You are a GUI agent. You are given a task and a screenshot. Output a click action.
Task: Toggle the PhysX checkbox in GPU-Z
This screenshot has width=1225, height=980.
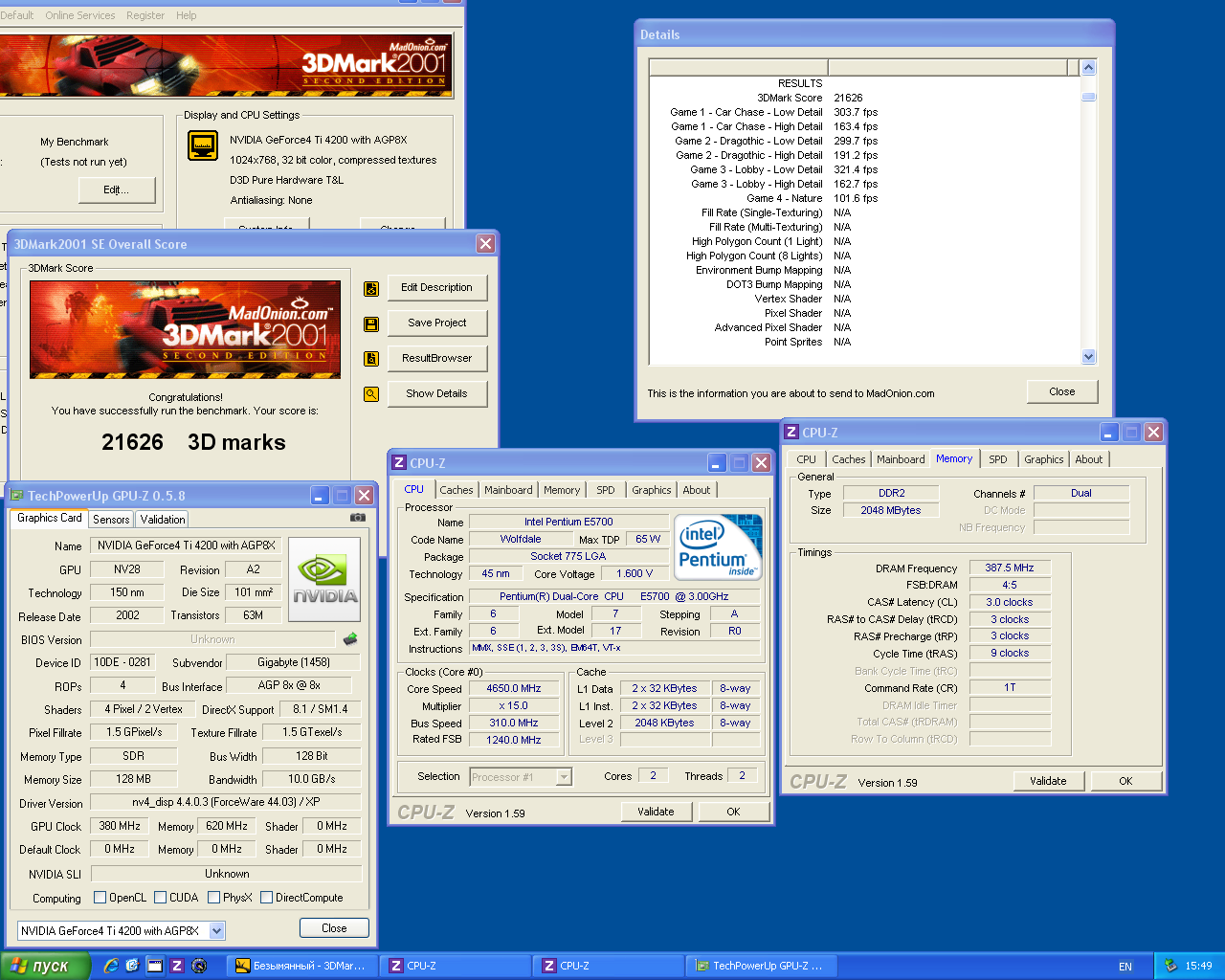213,898
